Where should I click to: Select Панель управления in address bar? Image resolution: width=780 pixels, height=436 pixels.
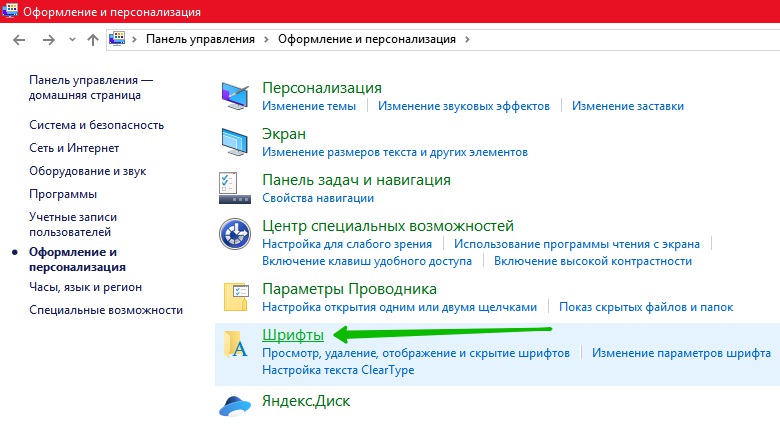(x=200, y=39)
